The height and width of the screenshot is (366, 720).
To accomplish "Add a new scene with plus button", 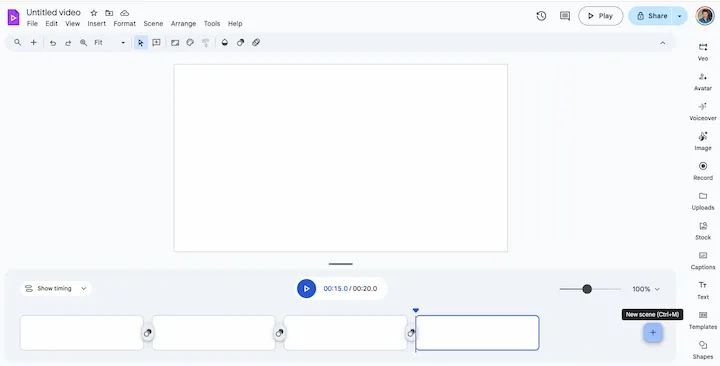I will 652,332.
